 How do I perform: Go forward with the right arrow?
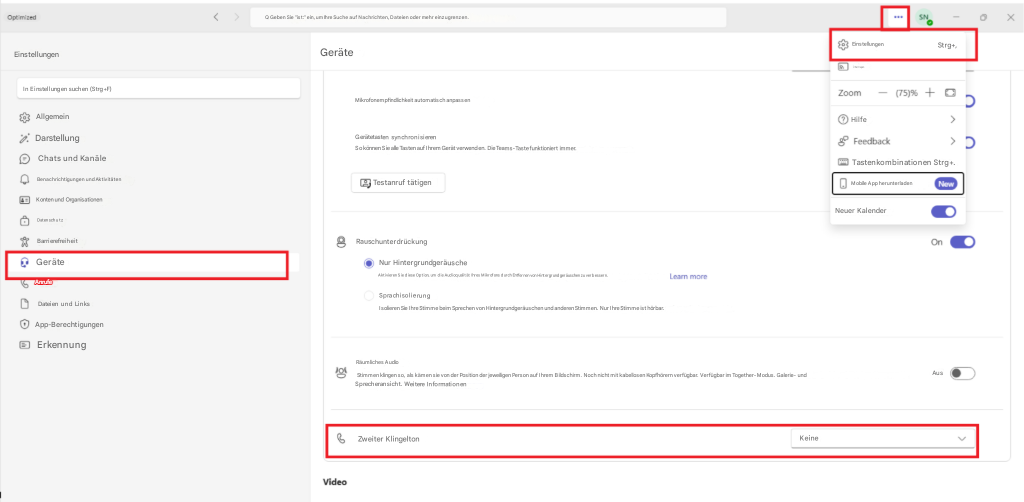(236, 17)
